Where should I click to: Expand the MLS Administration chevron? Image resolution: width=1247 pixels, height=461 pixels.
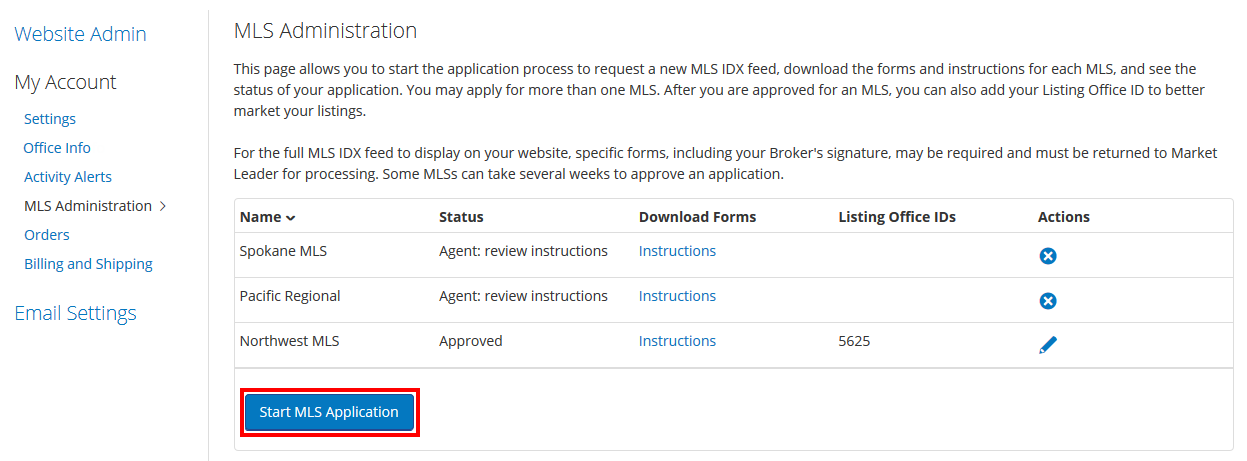click(163, 206)
